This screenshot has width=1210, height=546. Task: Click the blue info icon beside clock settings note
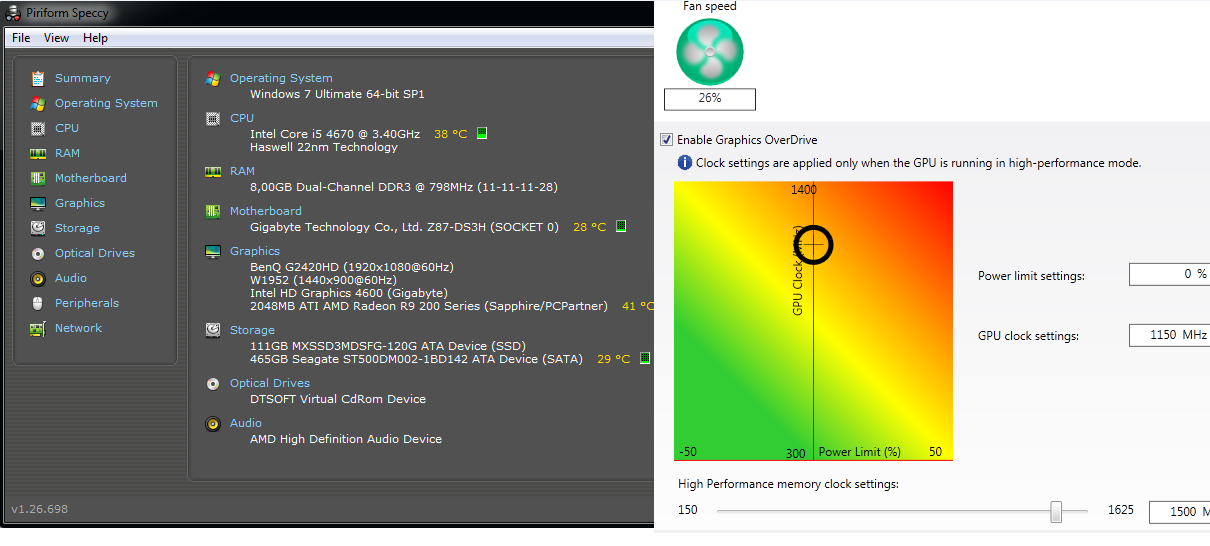(685, 162)
